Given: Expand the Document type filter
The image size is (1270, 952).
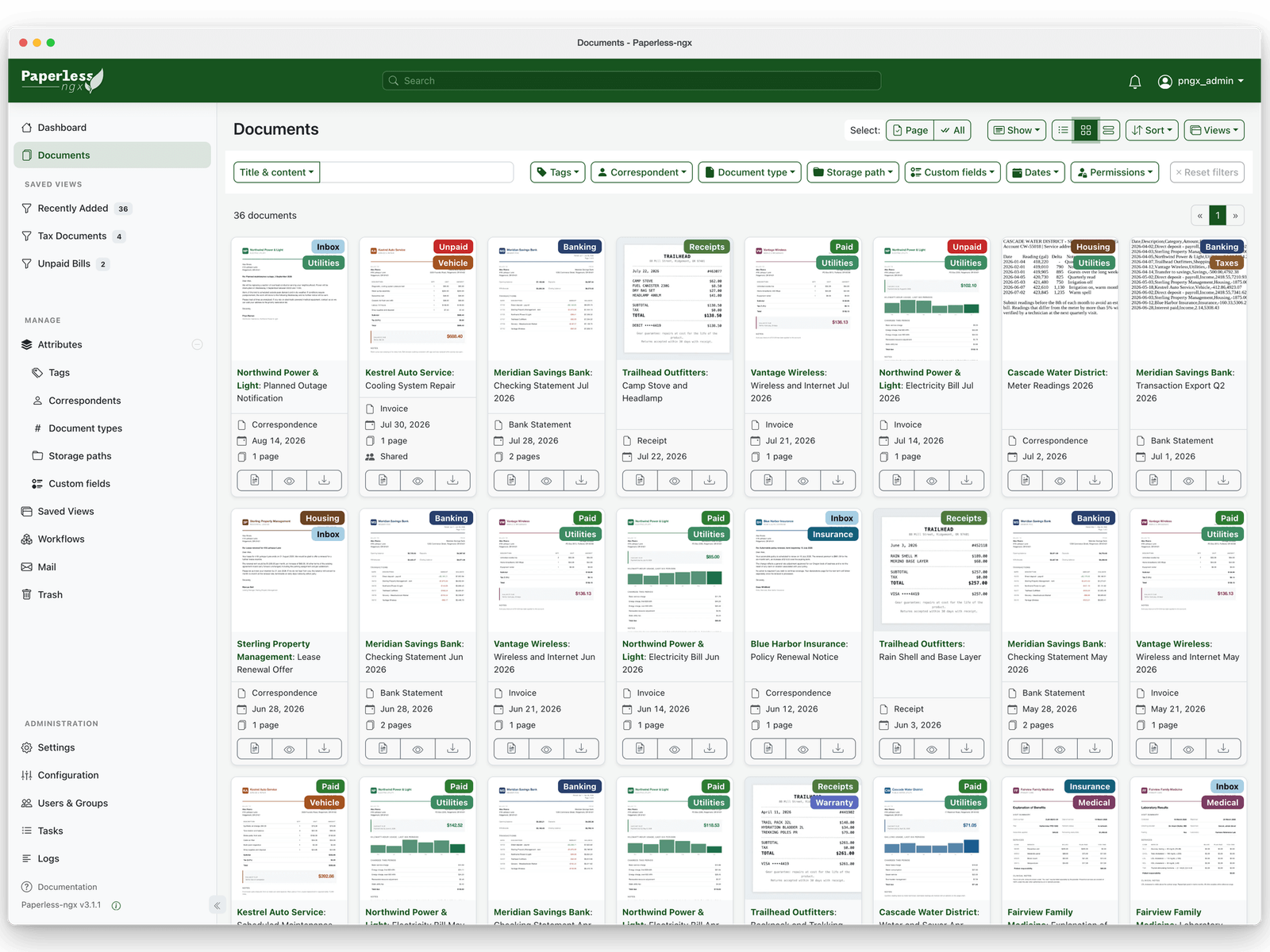Looking at the screenshot, I should [750, 172].
